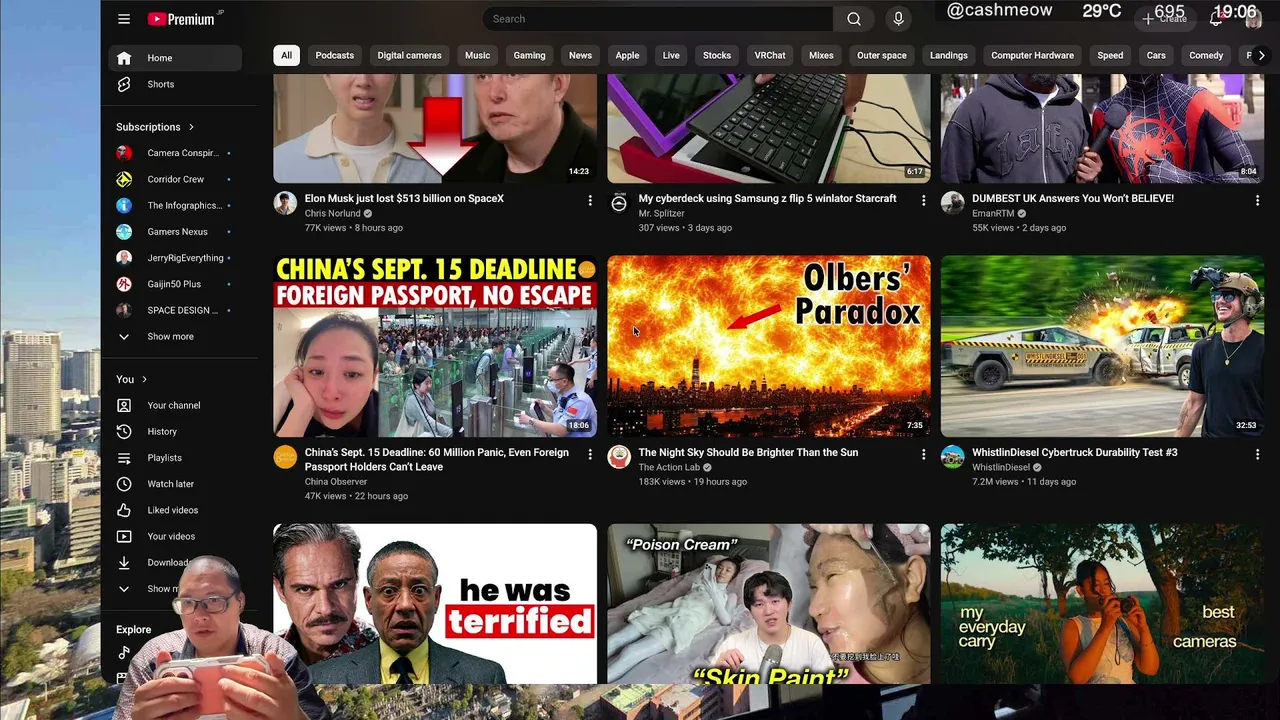
Task: Click avatar beside DUMBEST UK Answers title
Action: click(953, 203)
